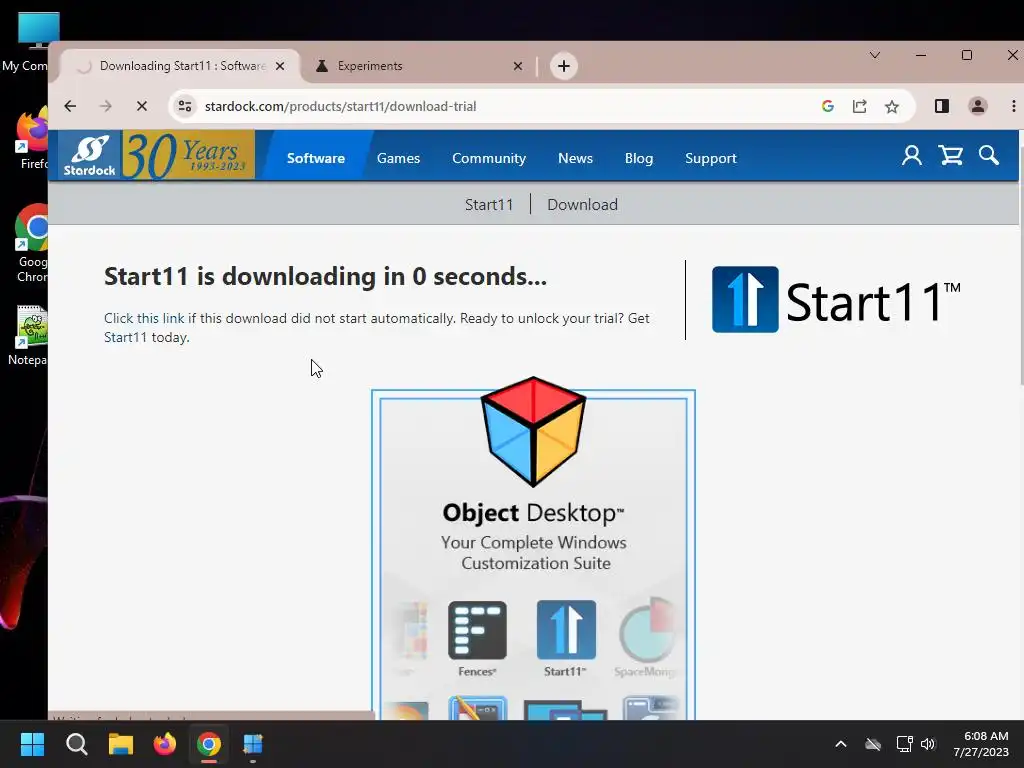Open the News menu item

[575, 158]
